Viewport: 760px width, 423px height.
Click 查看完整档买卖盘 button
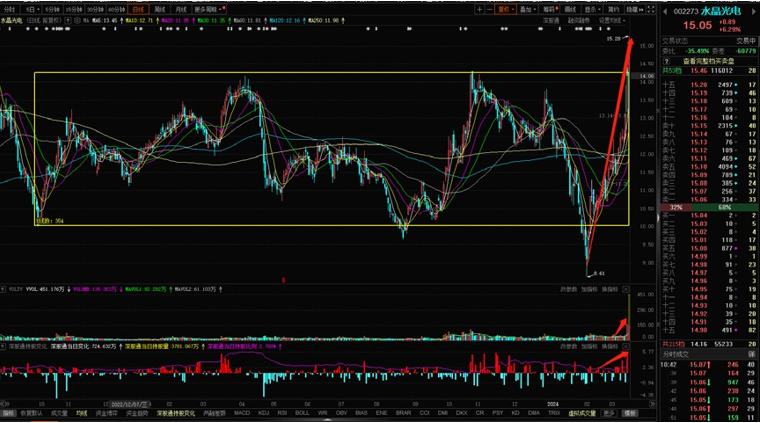[x=708, y=61]
